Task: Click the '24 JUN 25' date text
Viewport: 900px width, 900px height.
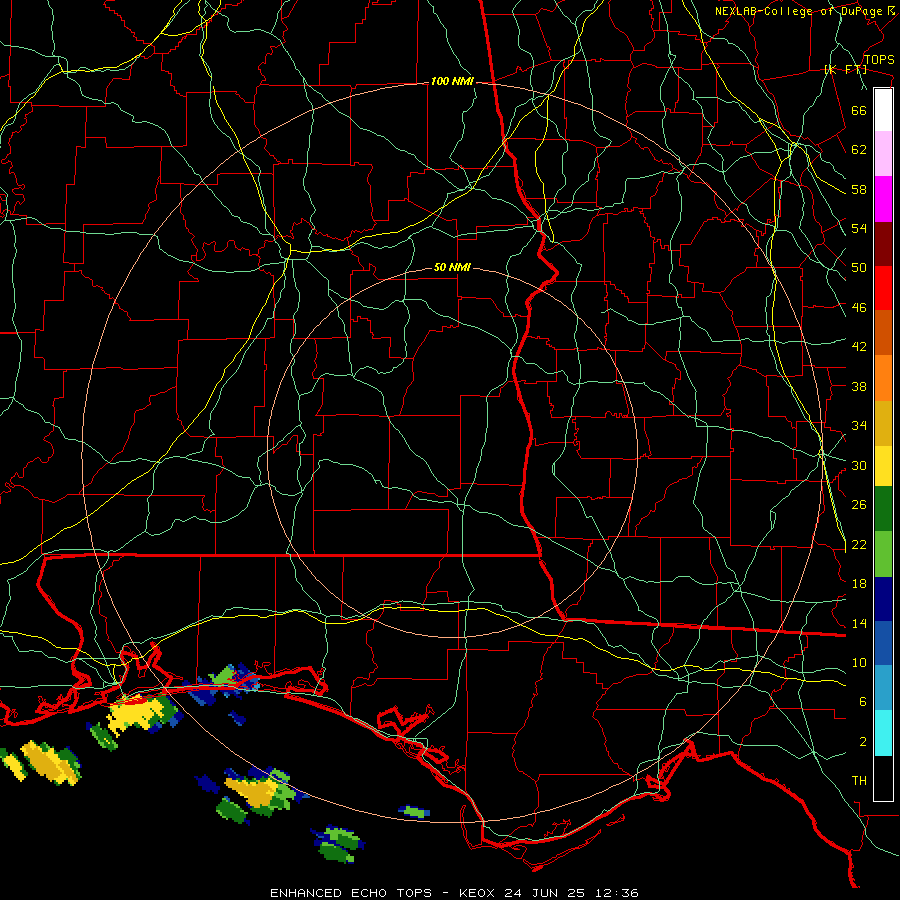Action: pos(545,893)
